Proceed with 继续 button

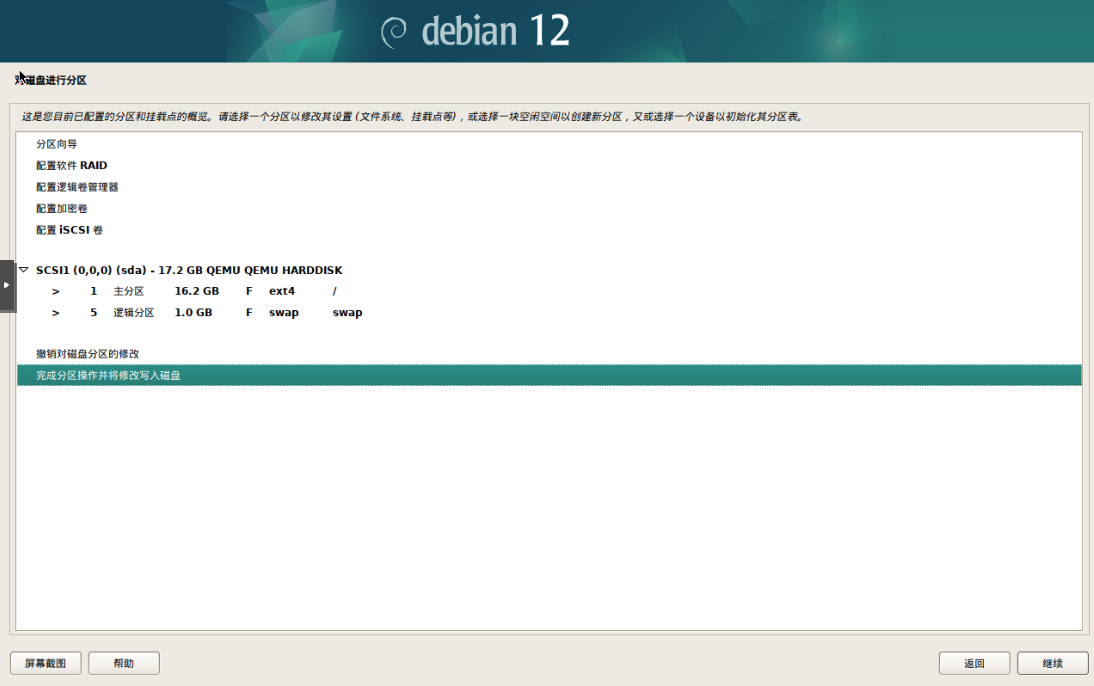pyautogui.click(x=1052, y=663)
